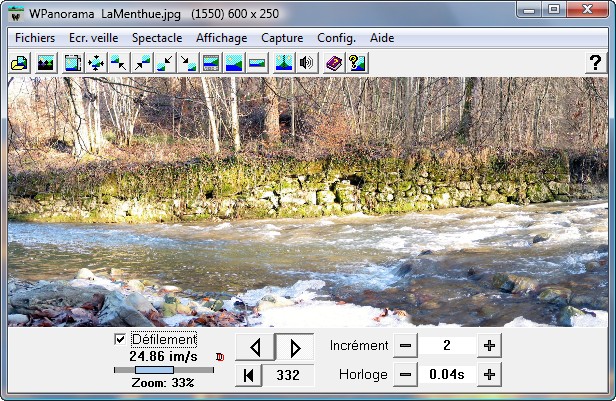The width and height of the screenshot is (616, 401).
Task: Click the 24.86 im/s speed text
Action: pyautogui.click(x=163, y=357)
